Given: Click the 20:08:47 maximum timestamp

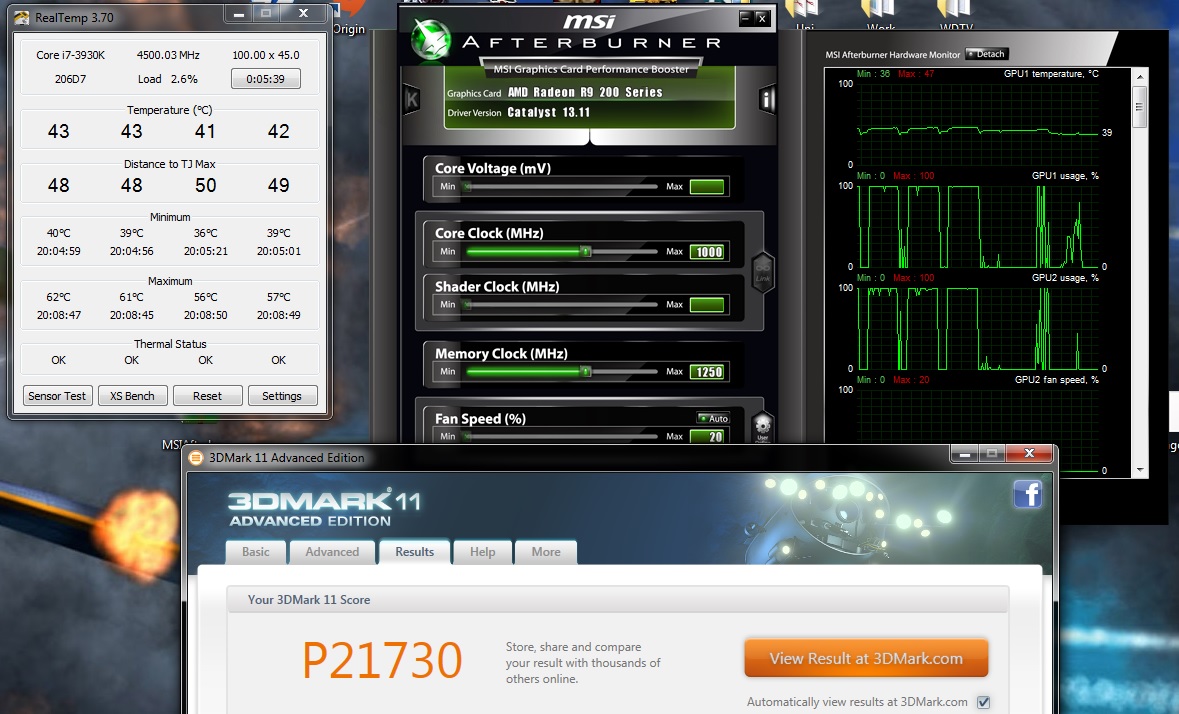Looking at the screenshot, I should pyautogui.click(x=59, y=315).
